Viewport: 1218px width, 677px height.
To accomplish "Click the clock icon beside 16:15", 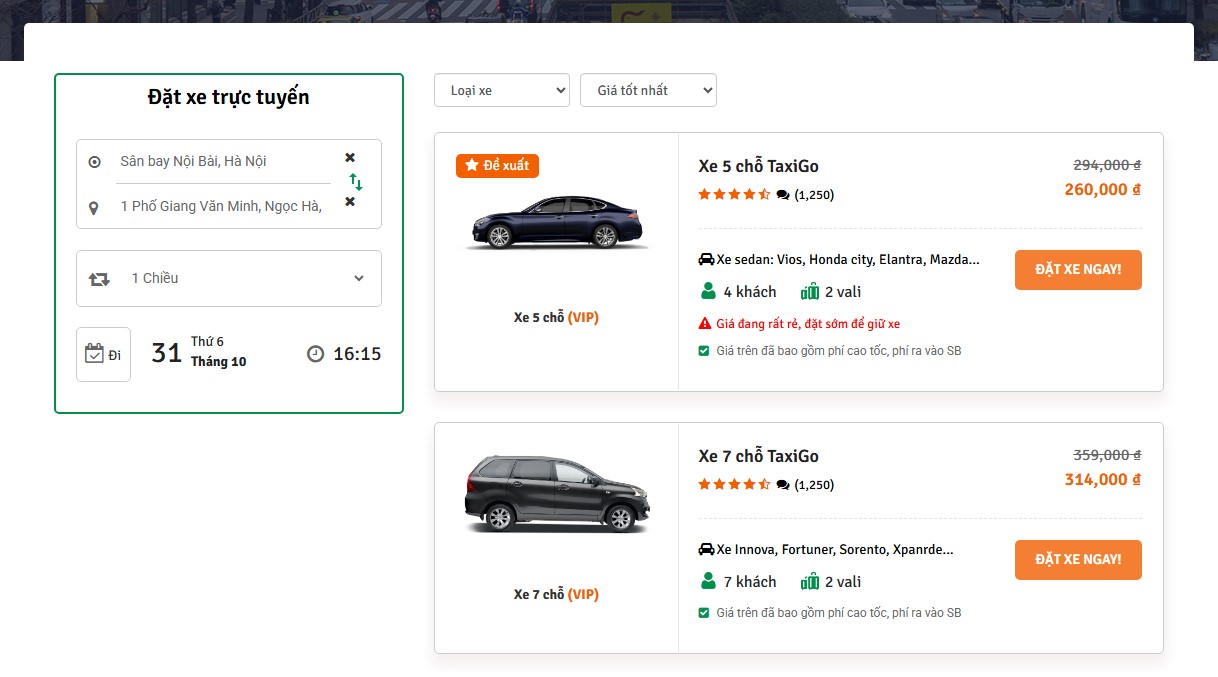I will pyautogui.click(x=316, y=354).
